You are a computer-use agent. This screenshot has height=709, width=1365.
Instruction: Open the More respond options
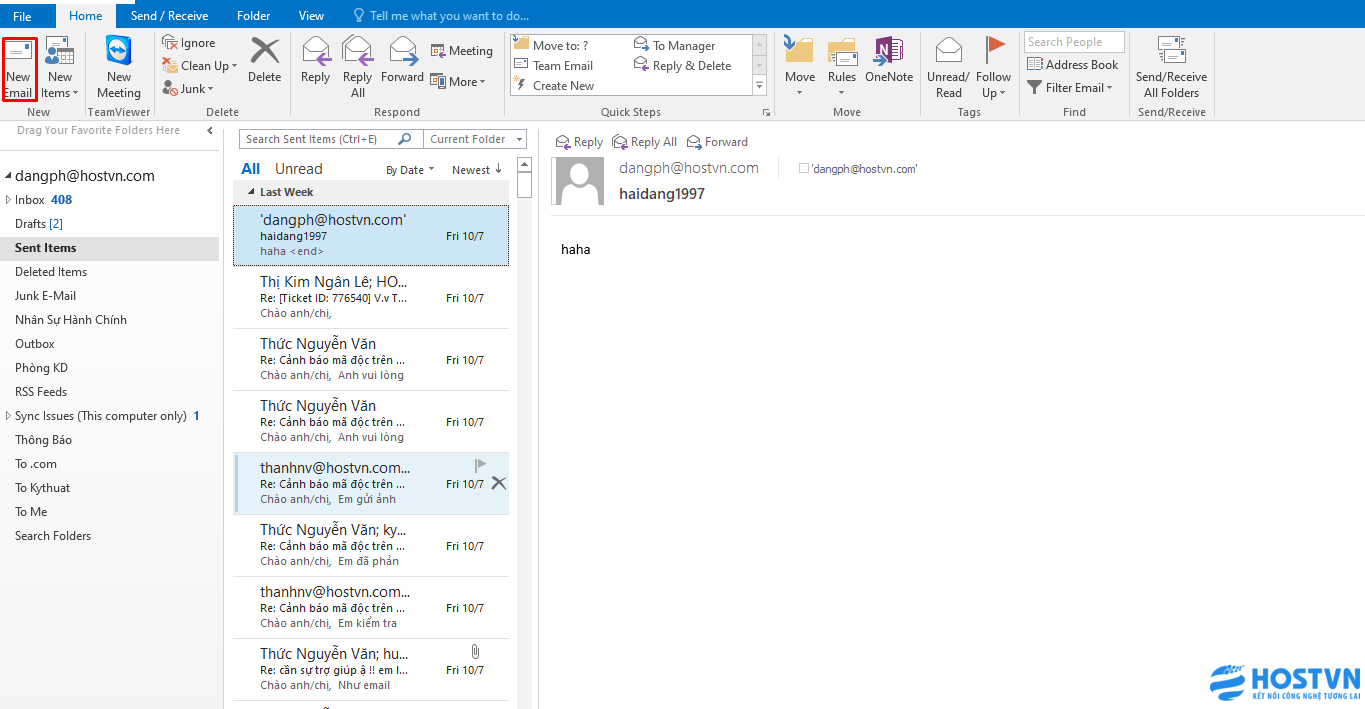point(458,81)
